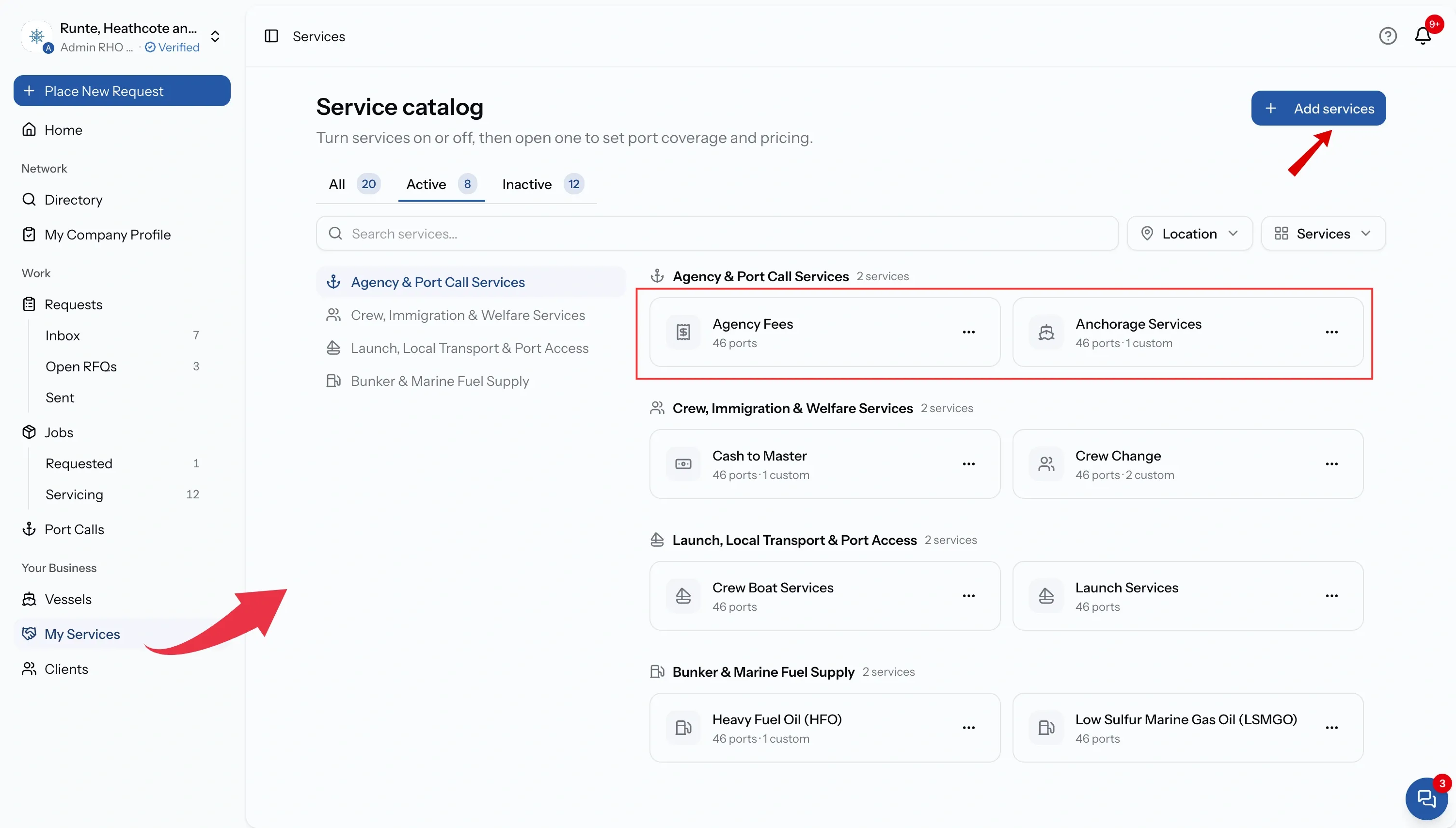Open Anchorage Services more options menu

coord(1331,332)
